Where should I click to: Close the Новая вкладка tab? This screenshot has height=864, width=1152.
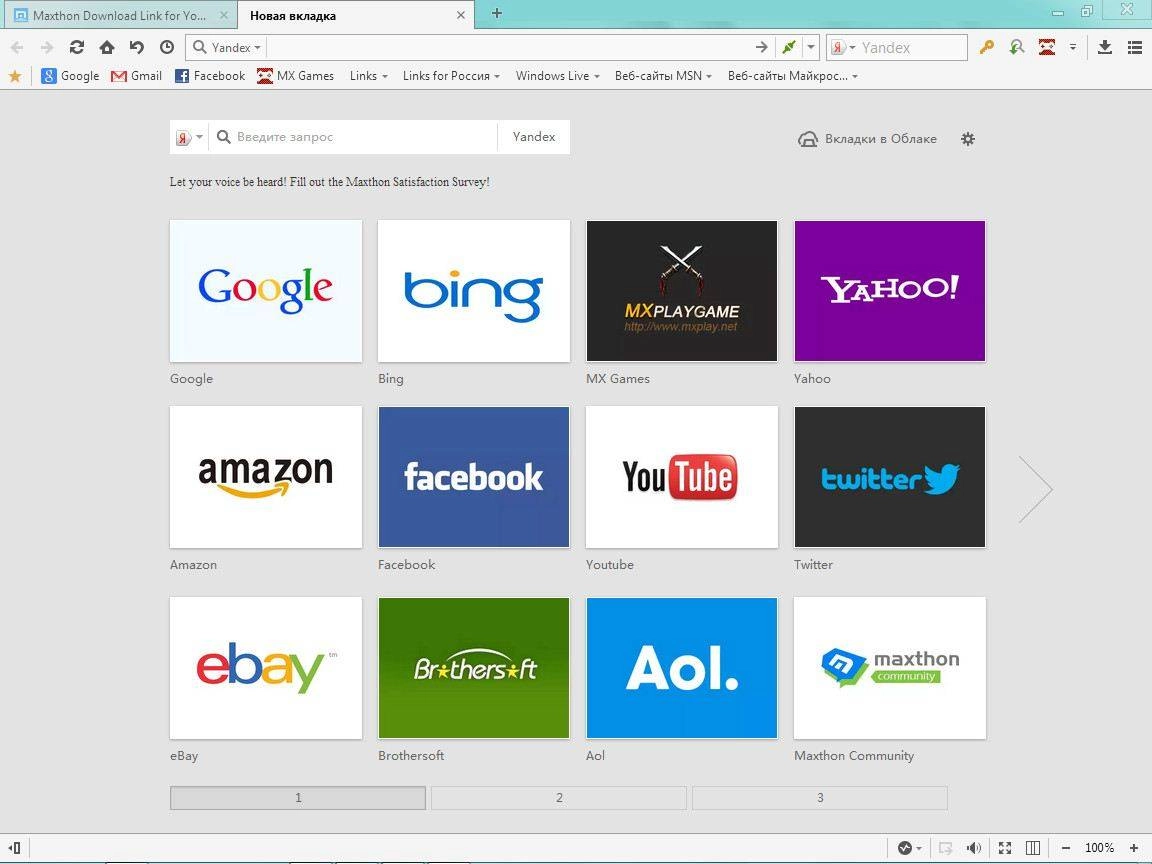pyautogui.click(x=461, y=15)
